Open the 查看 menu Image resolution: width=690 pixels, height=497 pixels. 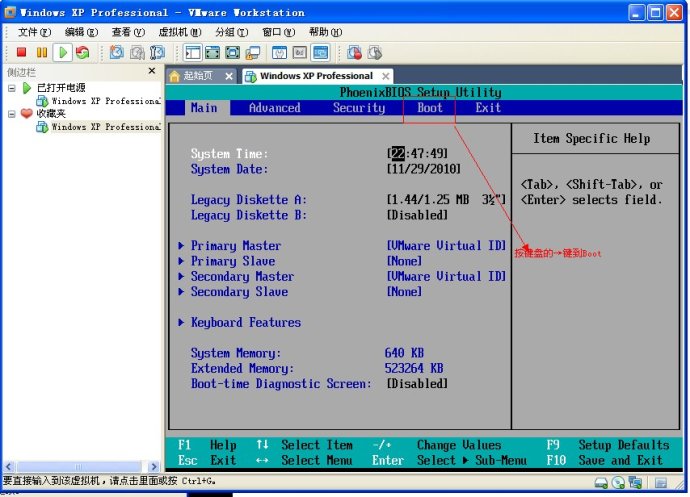tap(128, 32)
